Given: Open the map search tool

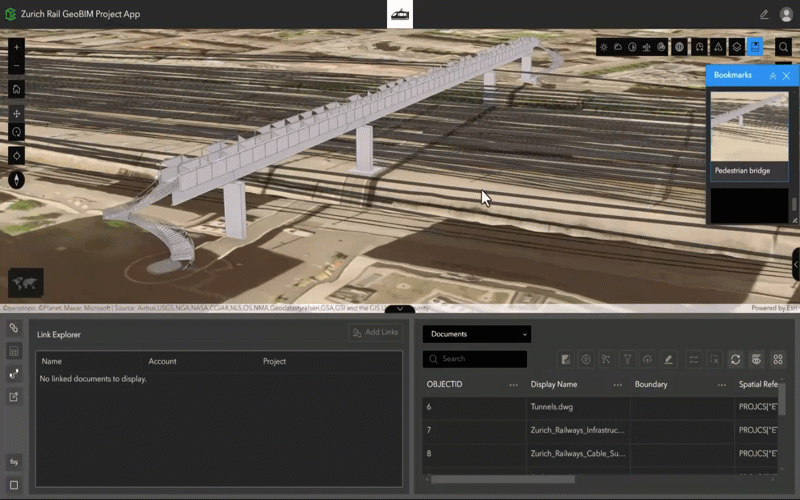Looking at the screenshot, I should [x=783, y=47].
